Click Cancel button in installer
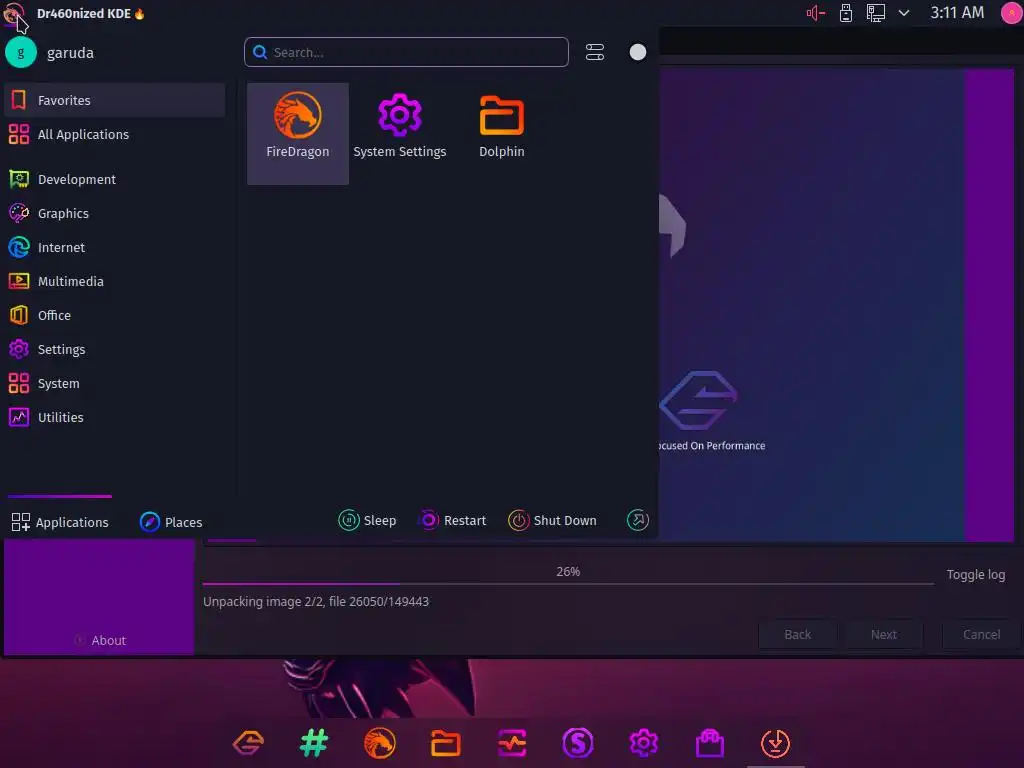Screen dimensions: 1024x768 point(981,634)
